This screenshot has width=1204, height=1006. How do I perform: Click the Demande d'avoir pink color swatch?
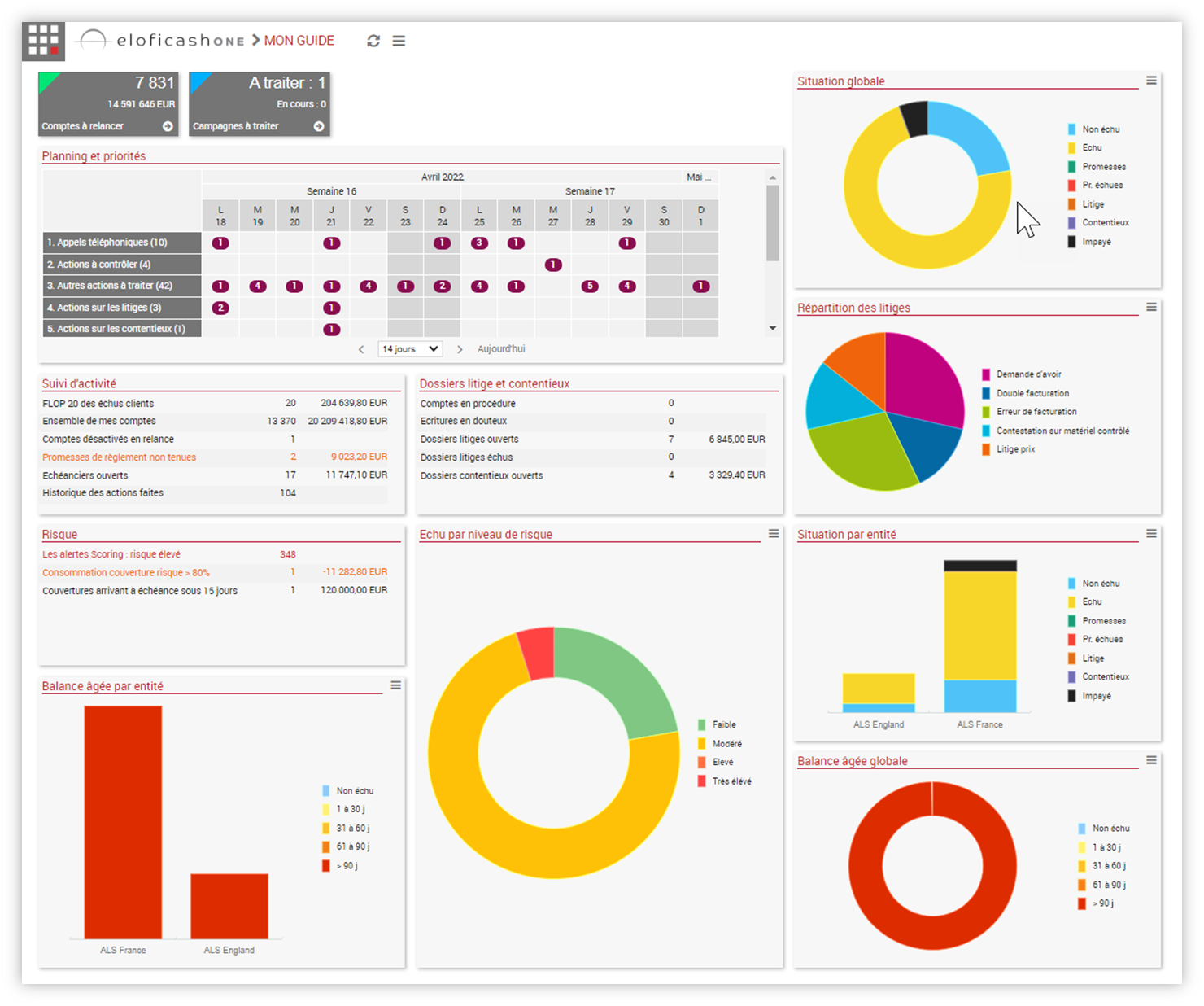pyautogui.click(x=987, y=374)
